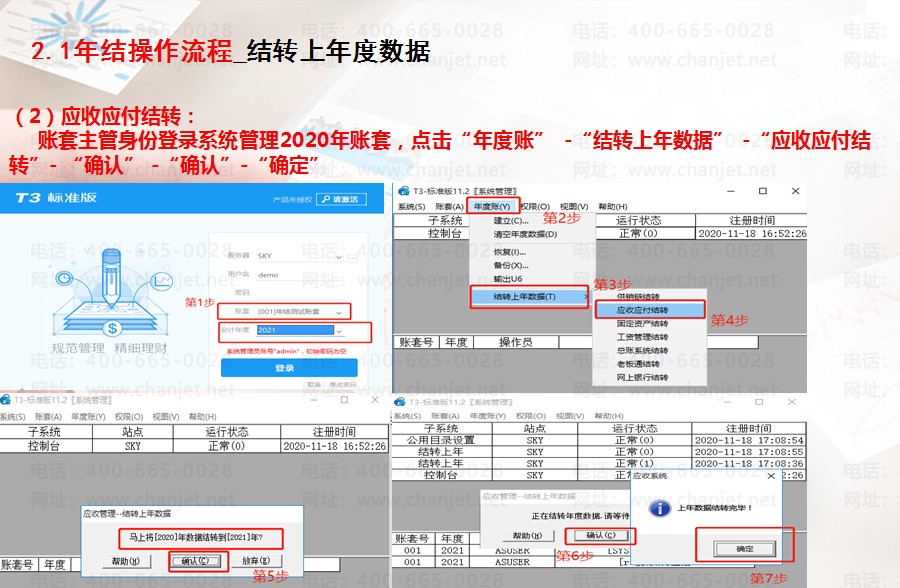This screenshot has height=588, width=900.
Task: Click timestamp 2020-11-18 17:08:36
Action: coord(749,463)
